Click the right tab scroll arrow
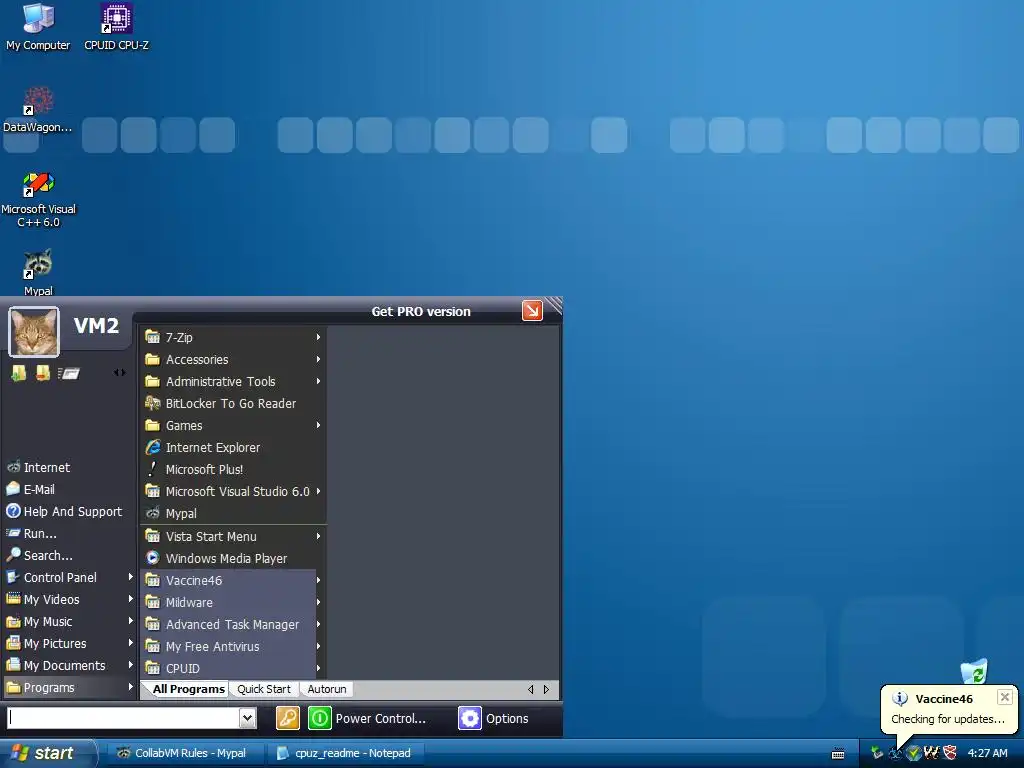The width and height of the screenshot is (1024, 768). [547, 690]
